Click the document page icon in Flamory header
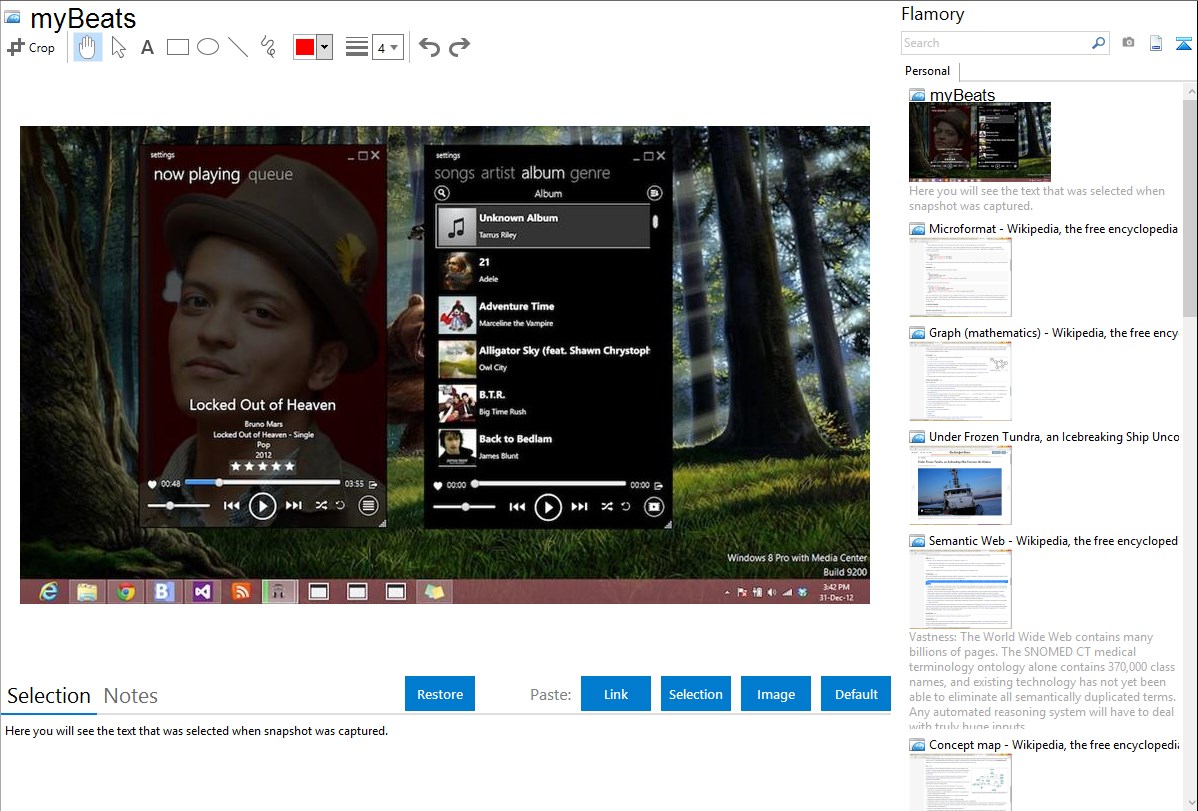This screenshot has width=1198, height=811. [x=1156, y=44]
